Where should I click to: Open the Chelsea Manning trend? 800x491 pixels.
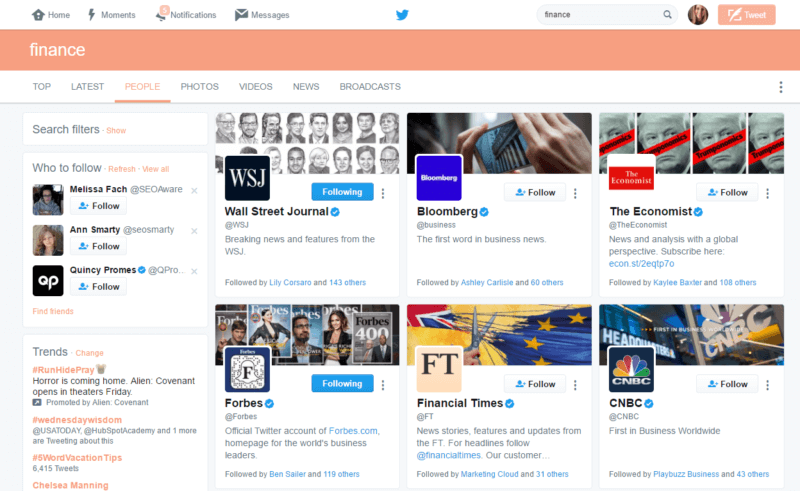point(70,485)
